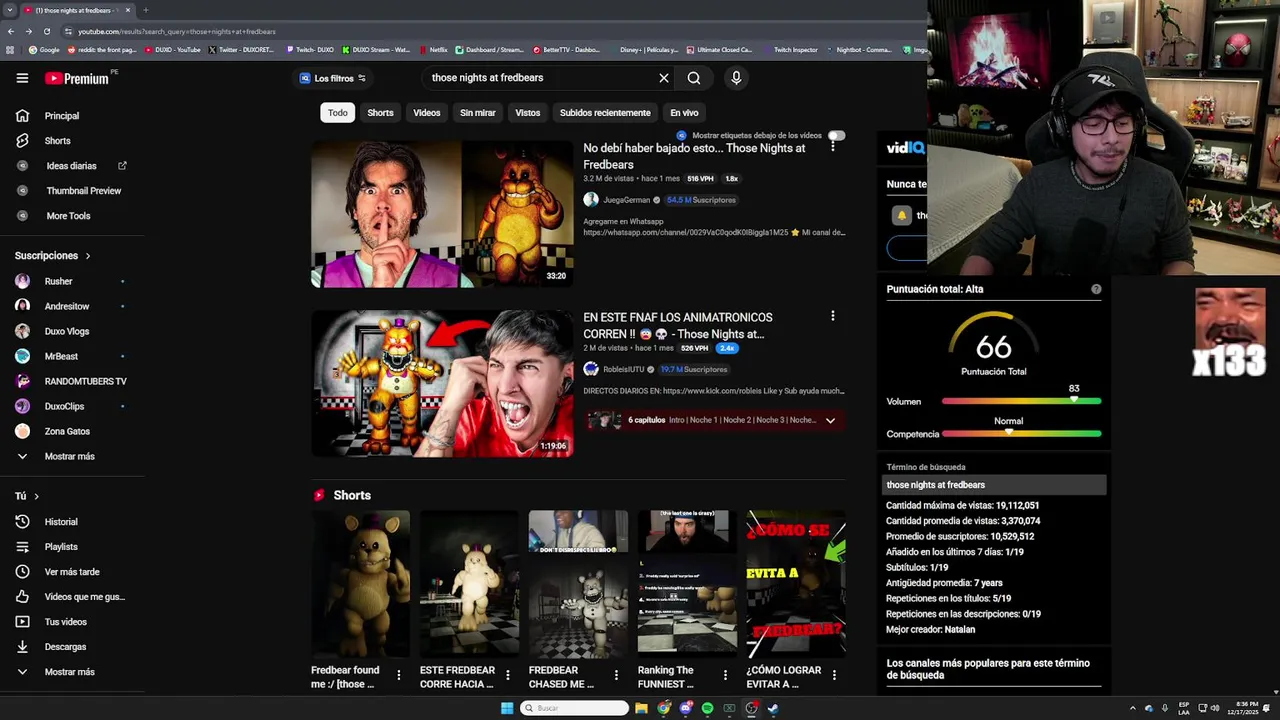Open the YouTube hamburger guide menu
1280x720 pixels.
coord(22,78)
